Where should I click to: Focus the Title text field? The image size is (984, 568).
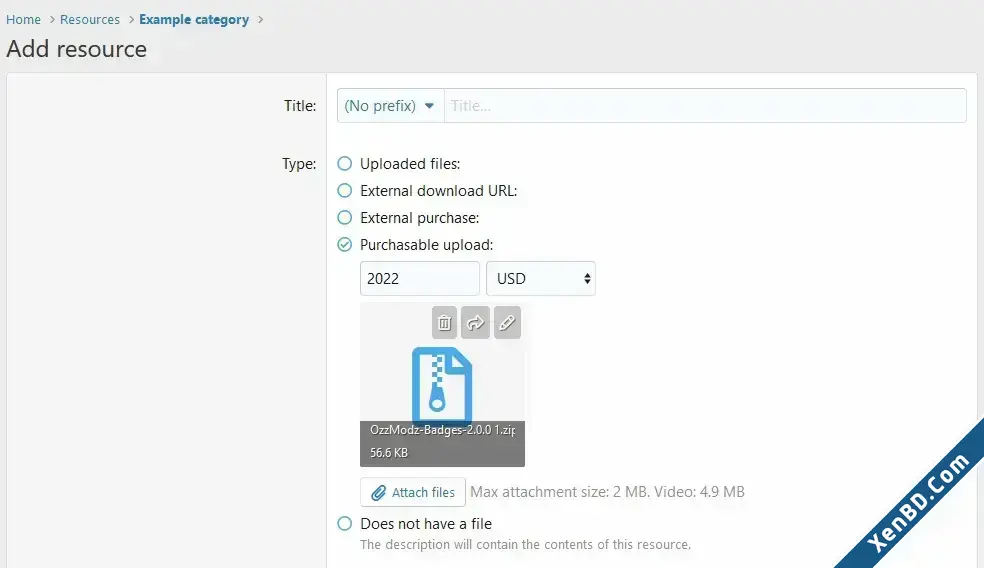pos(705,105)
